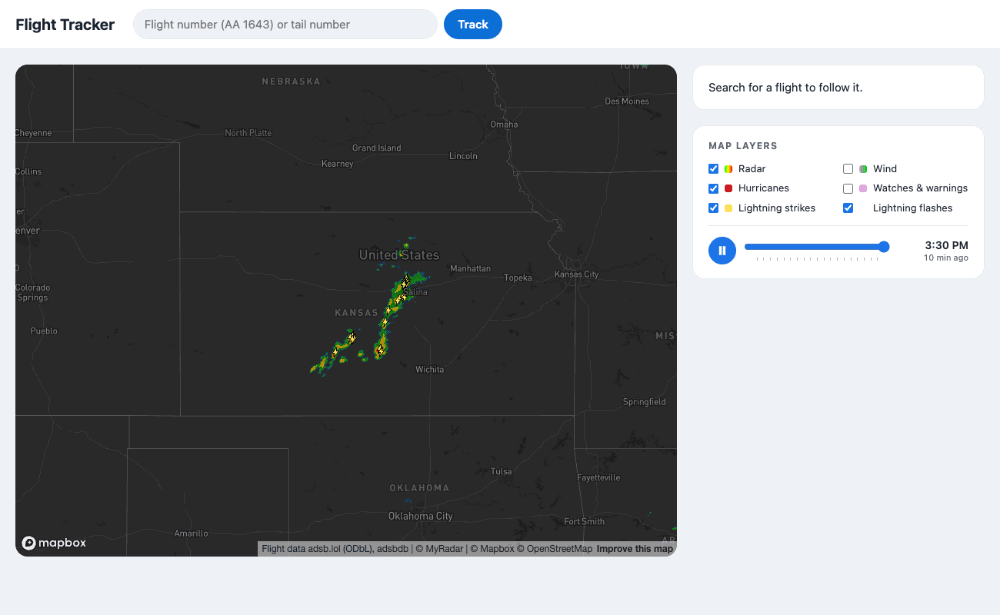Turn off Lightning strikes layer
The image size is (1000, 615).
coord(714,208)
